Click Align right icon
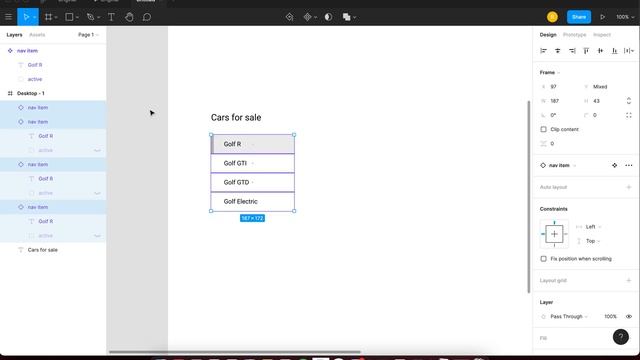This screenshot has height=360, width=640. (572, 51)
